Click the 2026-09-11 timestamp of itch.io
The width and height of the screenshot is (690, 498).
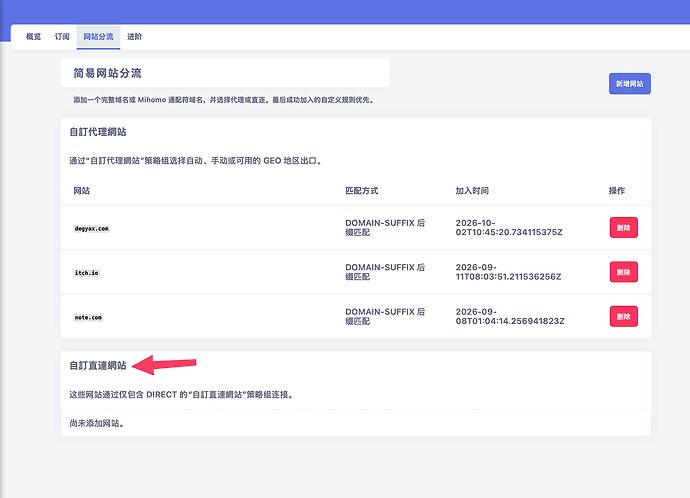508,272
